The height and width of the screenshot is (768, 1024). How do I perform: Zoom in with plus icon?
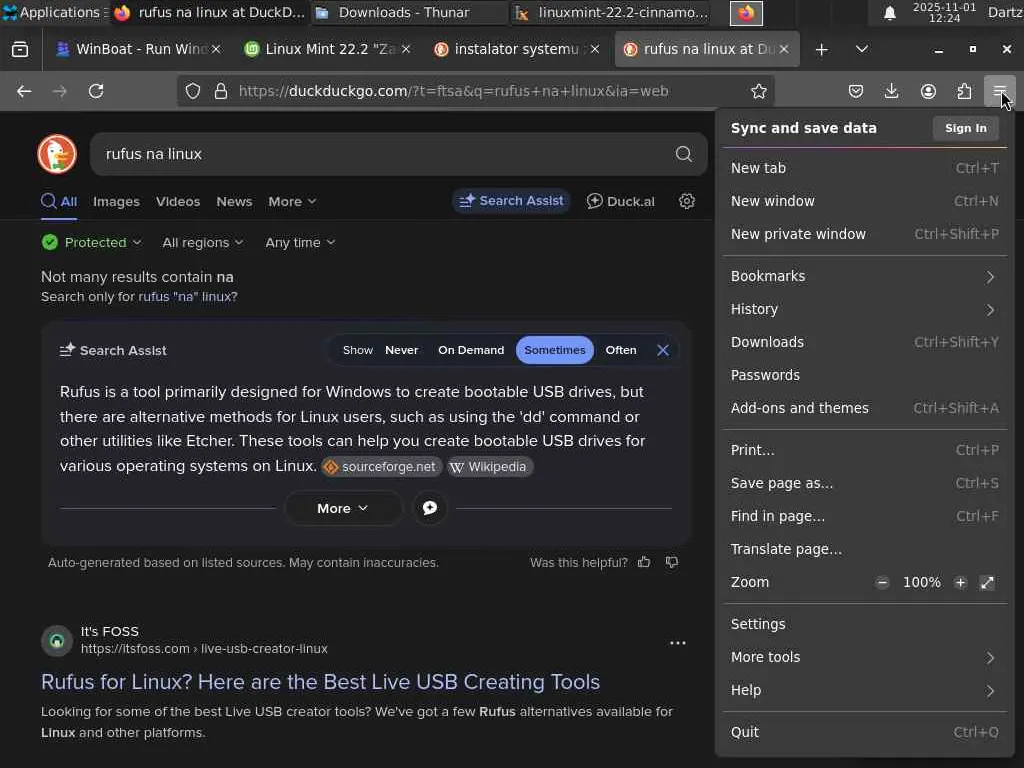tap(960, 583)
